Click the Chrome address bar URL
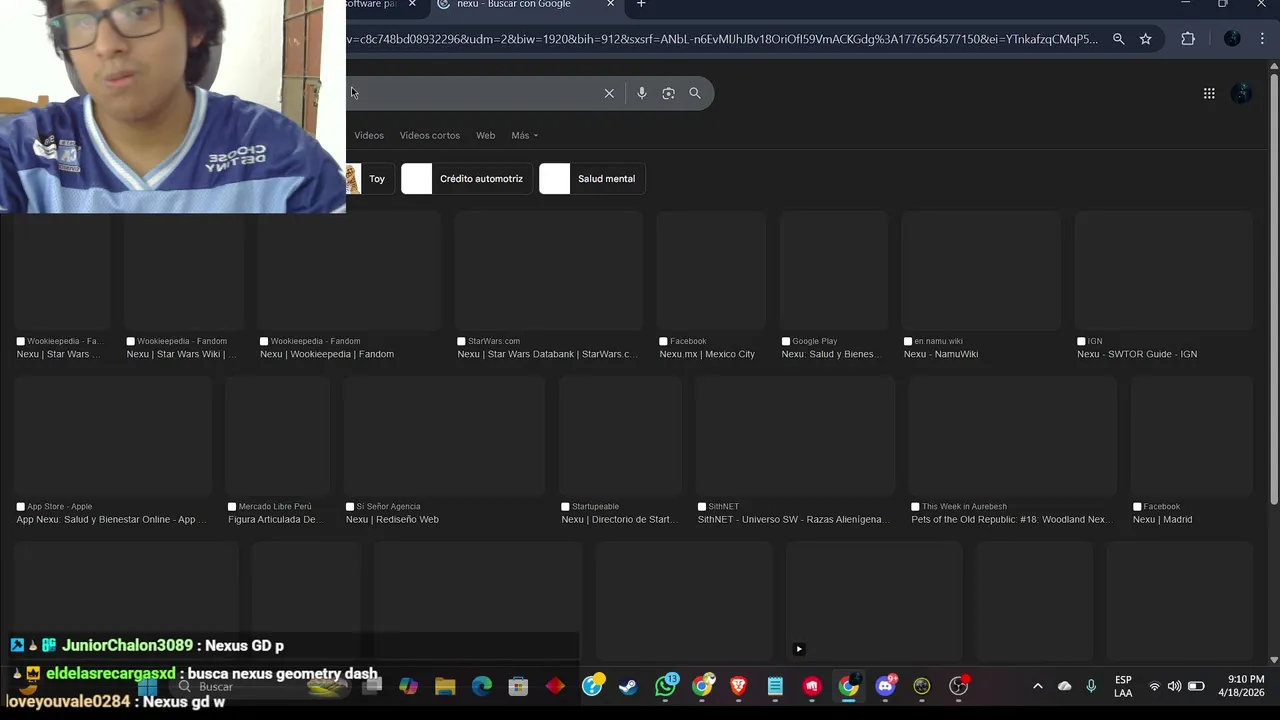 click(720, 39)
